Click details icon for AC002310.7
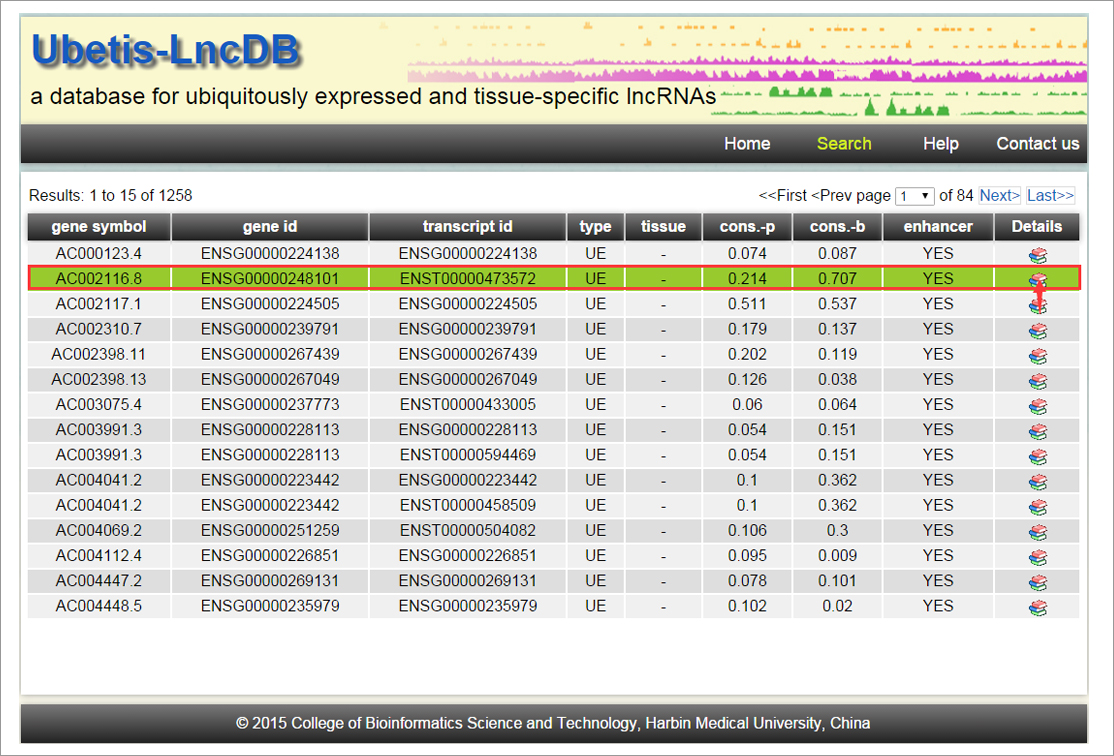The image size is (1114, 756). point(1037,330)
